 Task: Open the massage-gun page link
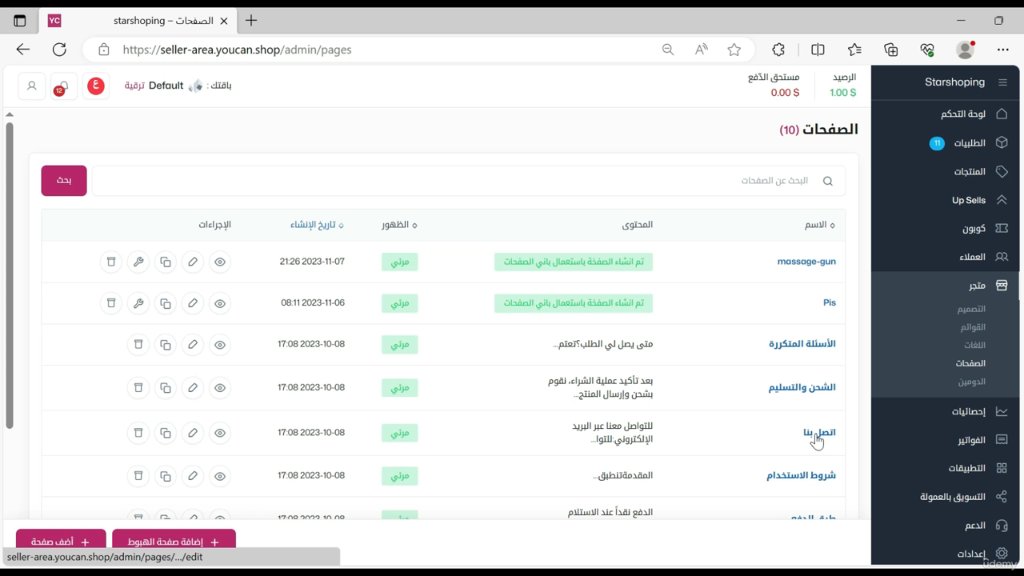pos(807,261)
